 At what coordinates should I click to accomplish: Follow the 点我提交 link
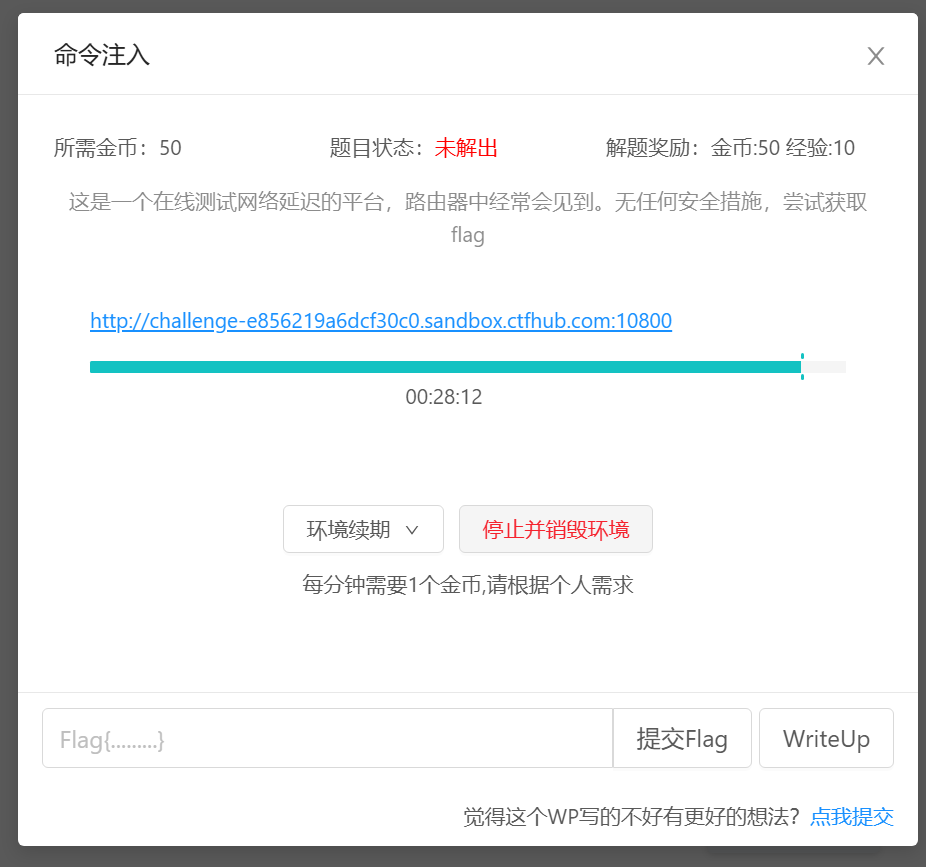[x=851, y=817]
